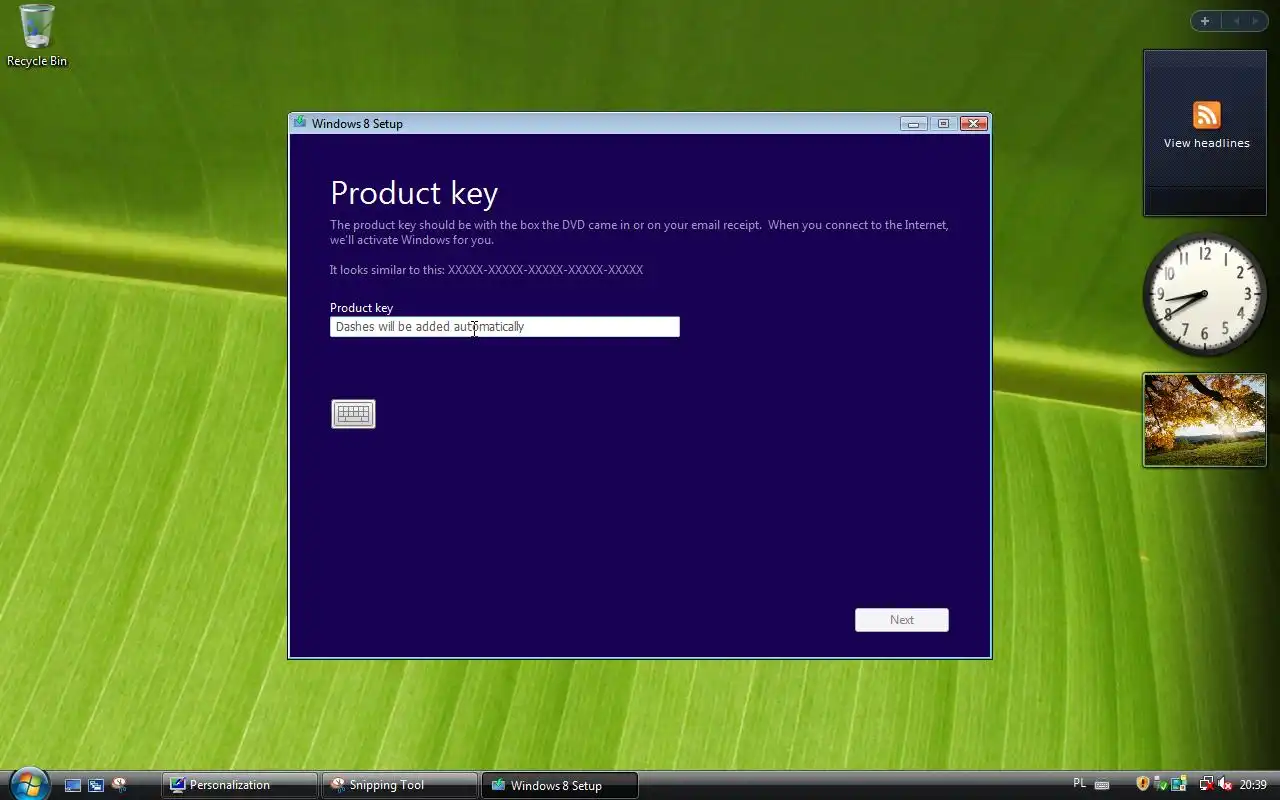This screenshot has width=1280, height=800.
Task: Maximize the Windows 8 Setup window
Action: tap(943, 124)
